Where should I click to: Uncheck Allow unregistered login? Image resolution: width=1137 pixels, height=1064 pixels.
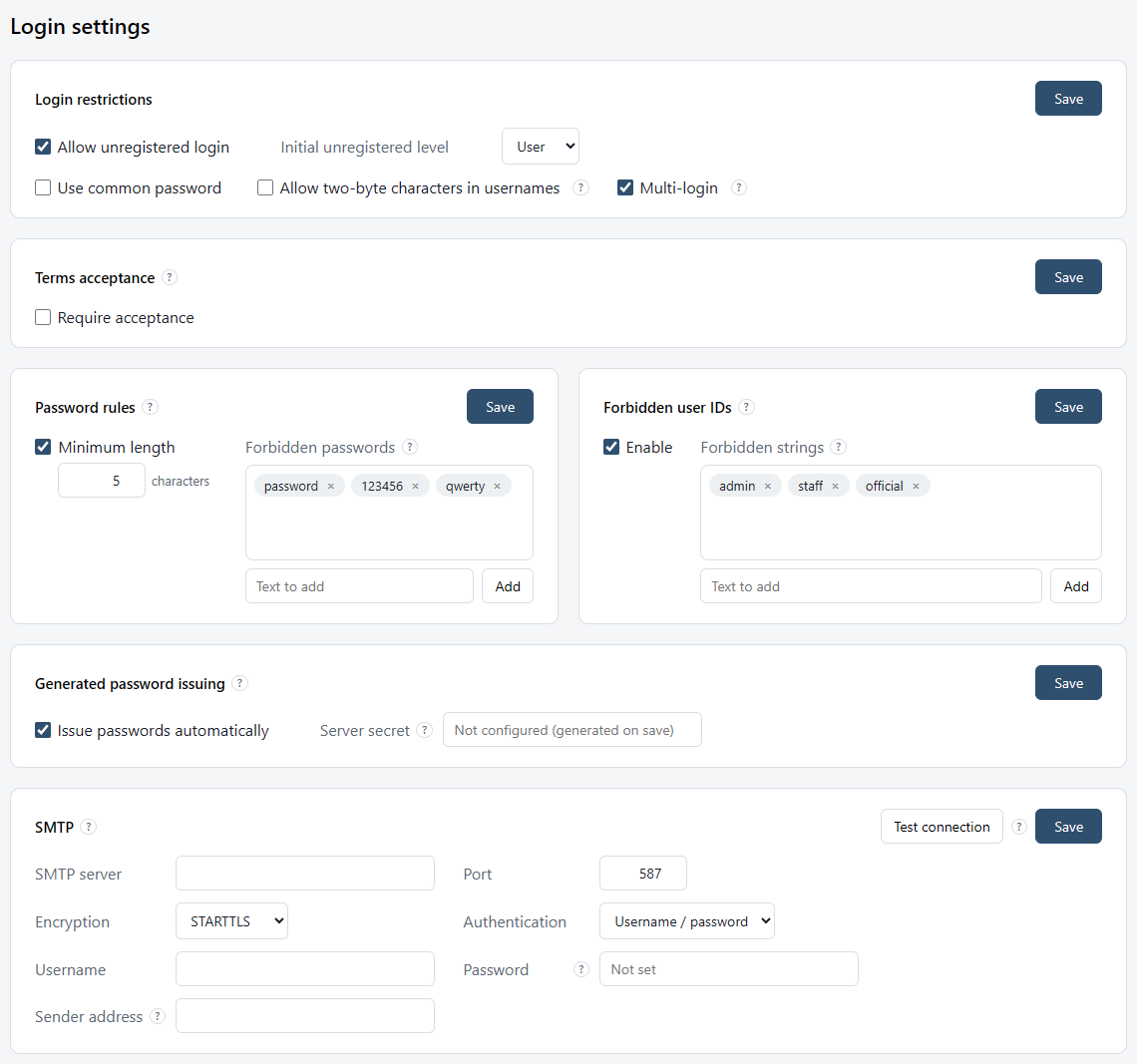[43, 148]
